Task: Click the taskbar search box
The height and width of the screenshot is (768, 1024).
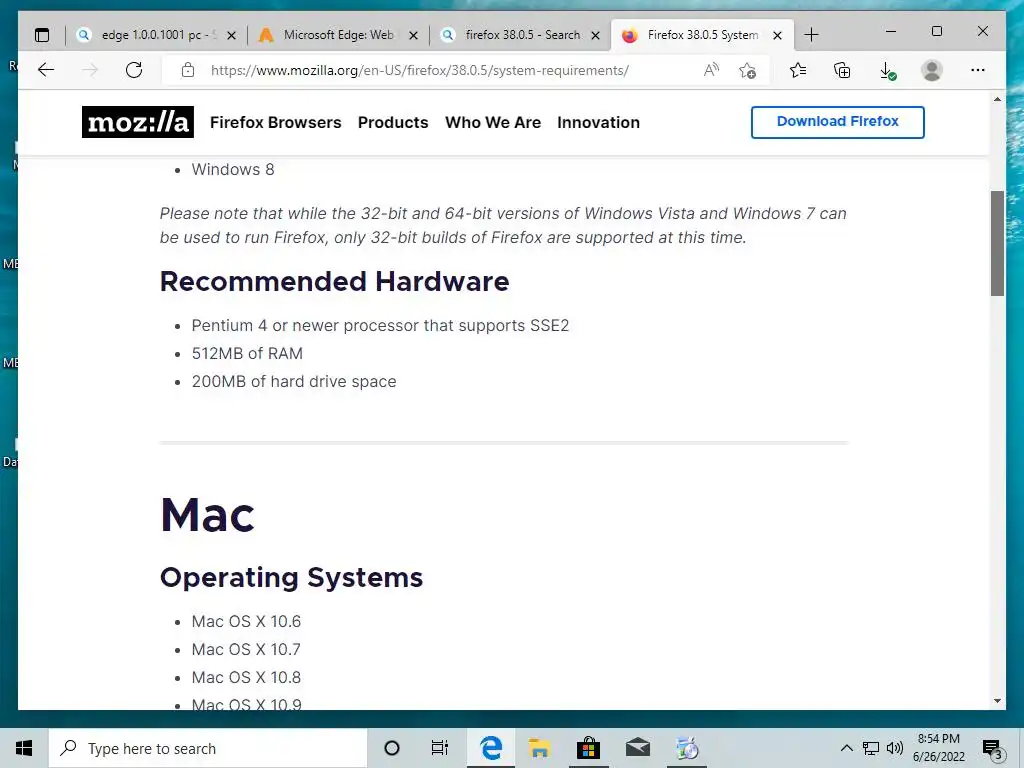Action: [208, 748]
